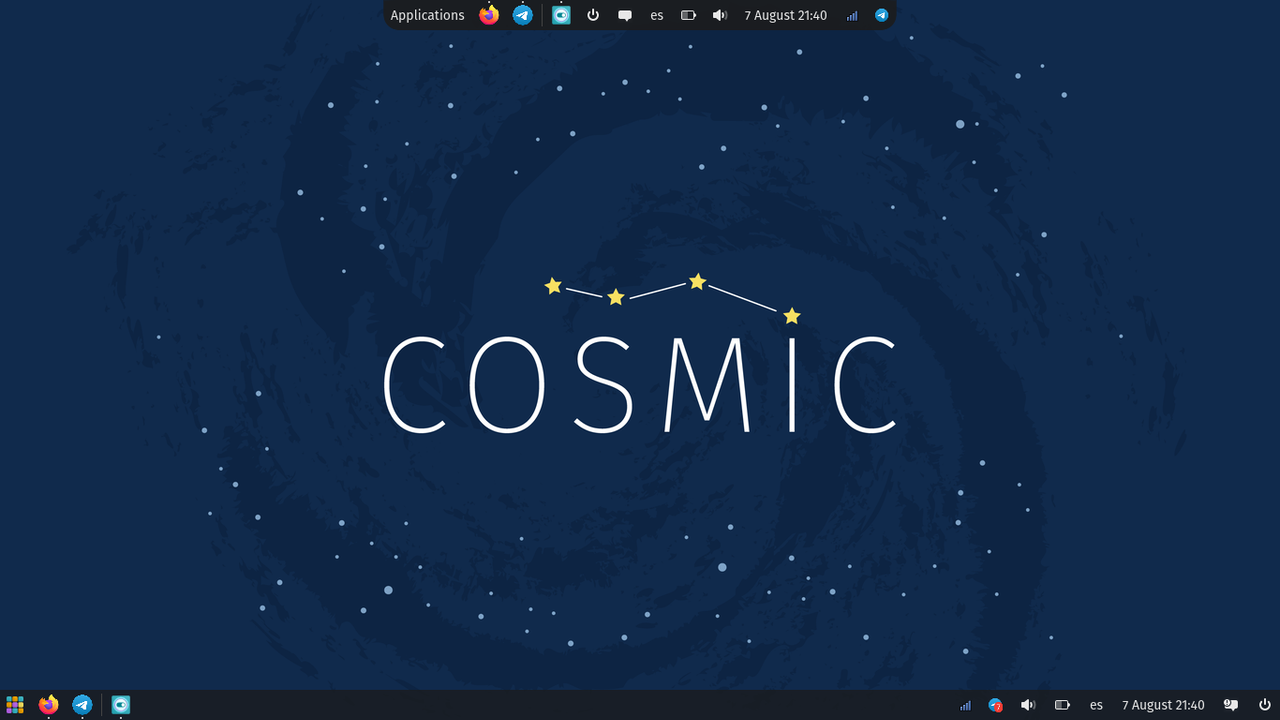The height and width of the screenshot is (720, 1280).
Task: Click the power session icon in top panel
Action: tap(593, 15)
